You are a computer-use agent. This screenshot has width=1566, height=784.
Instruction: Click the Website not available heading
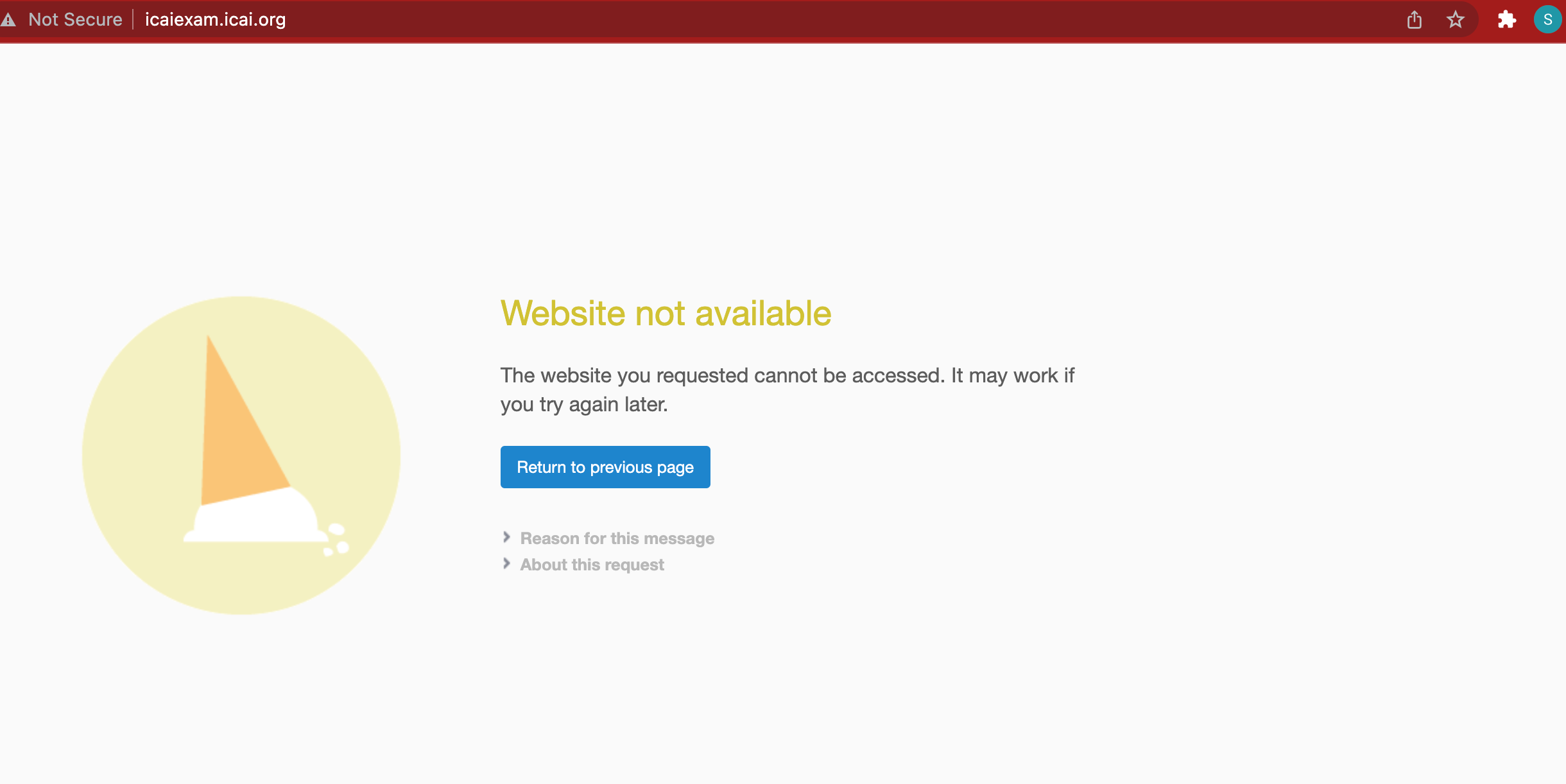tap(666, 313)
